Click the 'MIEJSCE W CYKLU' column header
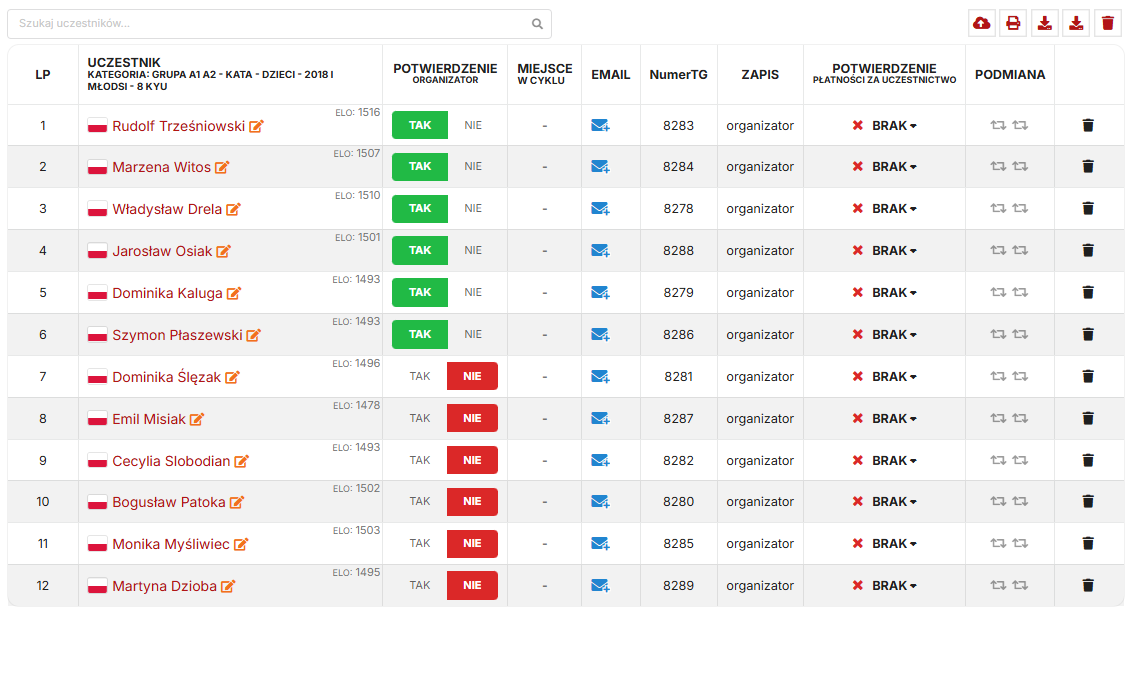 (545, 74)
